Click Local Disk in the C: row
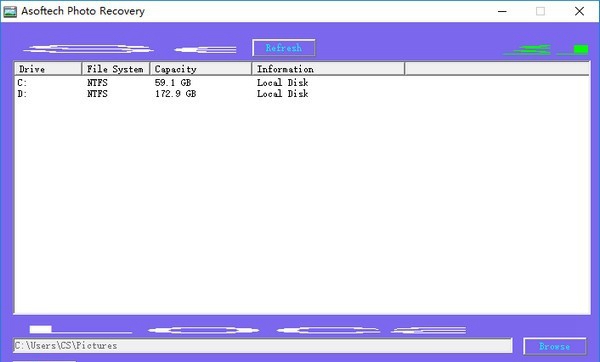This screenshot has width=600, height=362. (x=282, y=83)
